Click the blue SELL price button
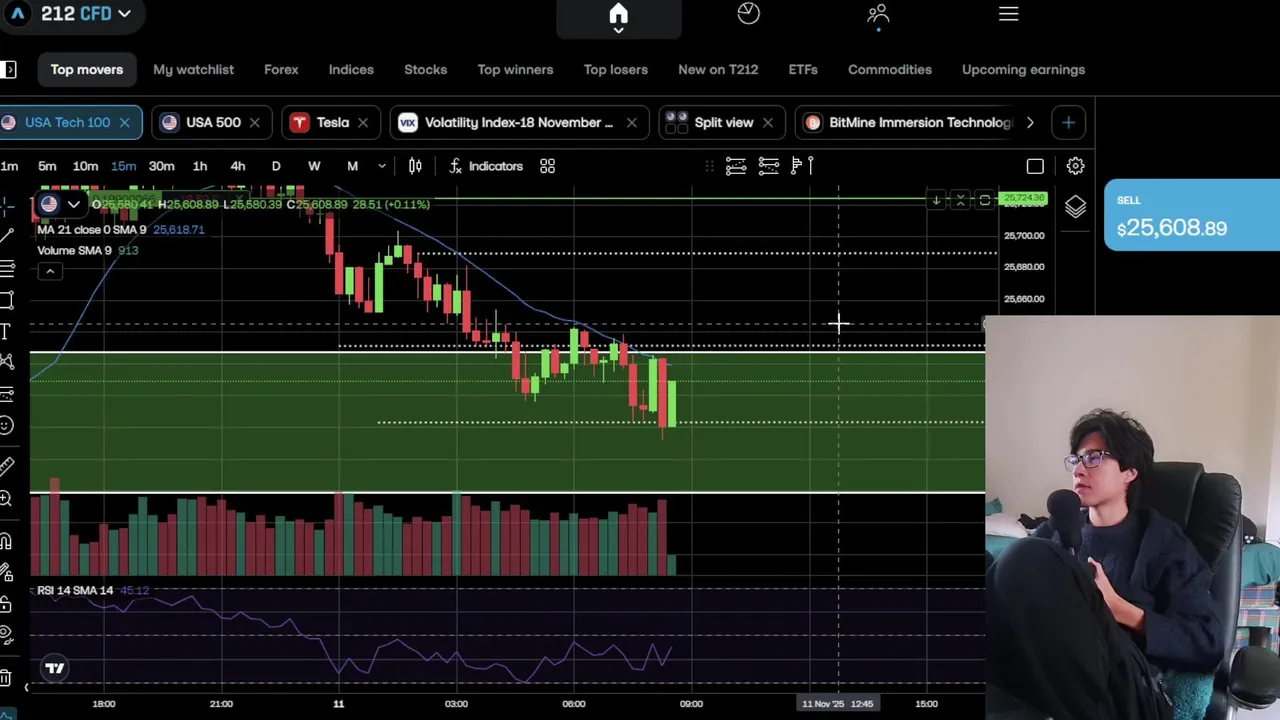Image resolution: width=1280 pixels, height=720 pixels. point(1192,215)
